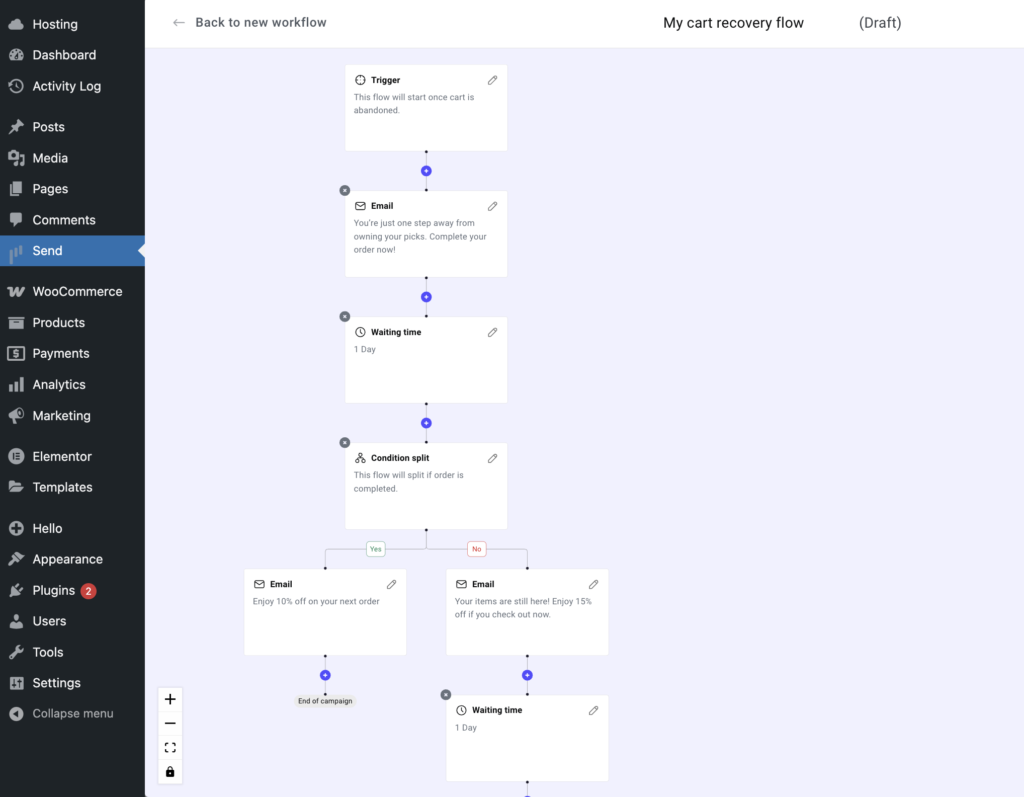Open Plugins with 2 updates
The width and height of the screenshot is (1024, 797).
click(72, 591)
